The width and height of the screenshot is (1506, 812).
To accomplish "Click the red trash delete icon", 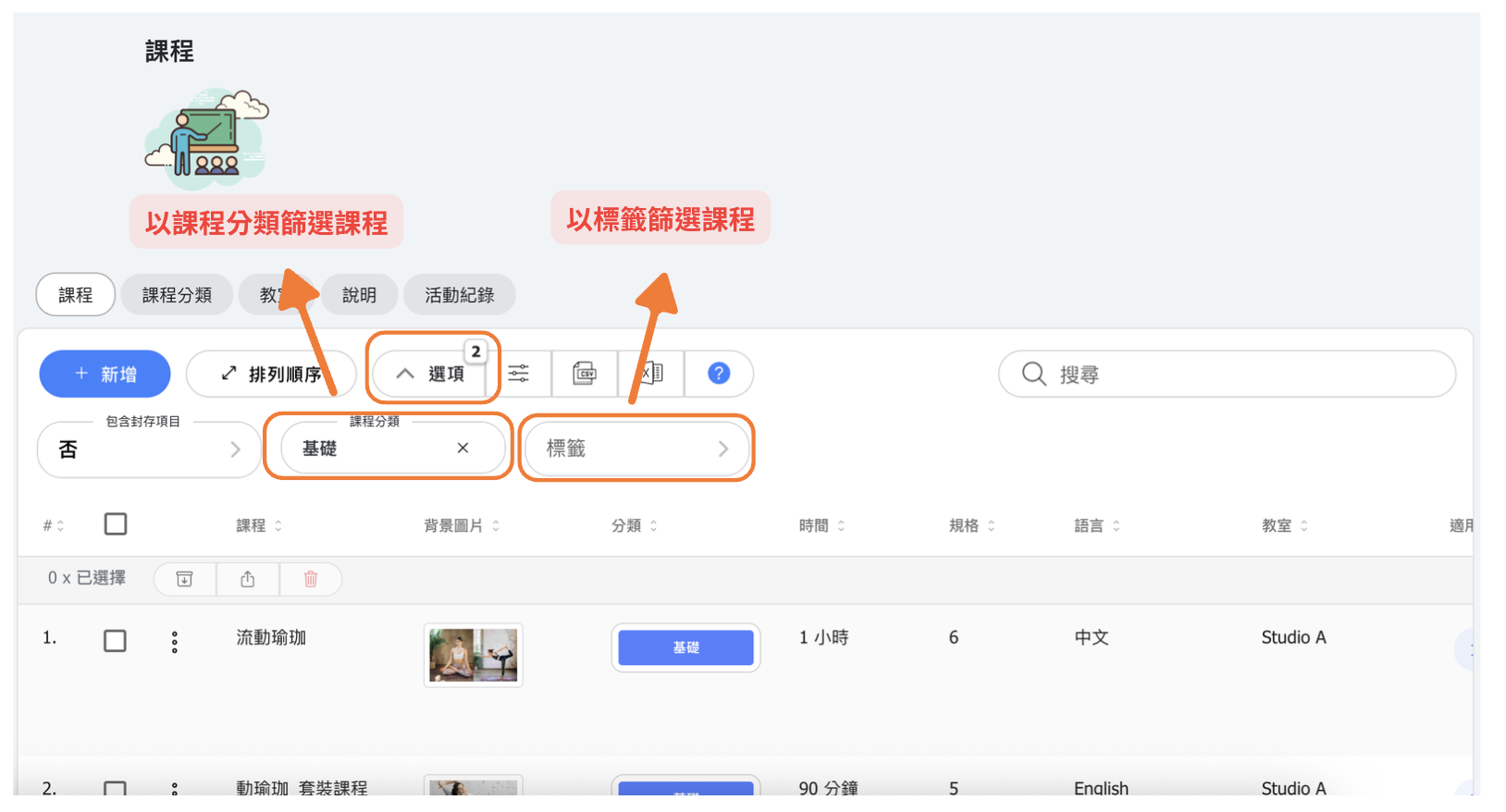I will pos(311,579).
